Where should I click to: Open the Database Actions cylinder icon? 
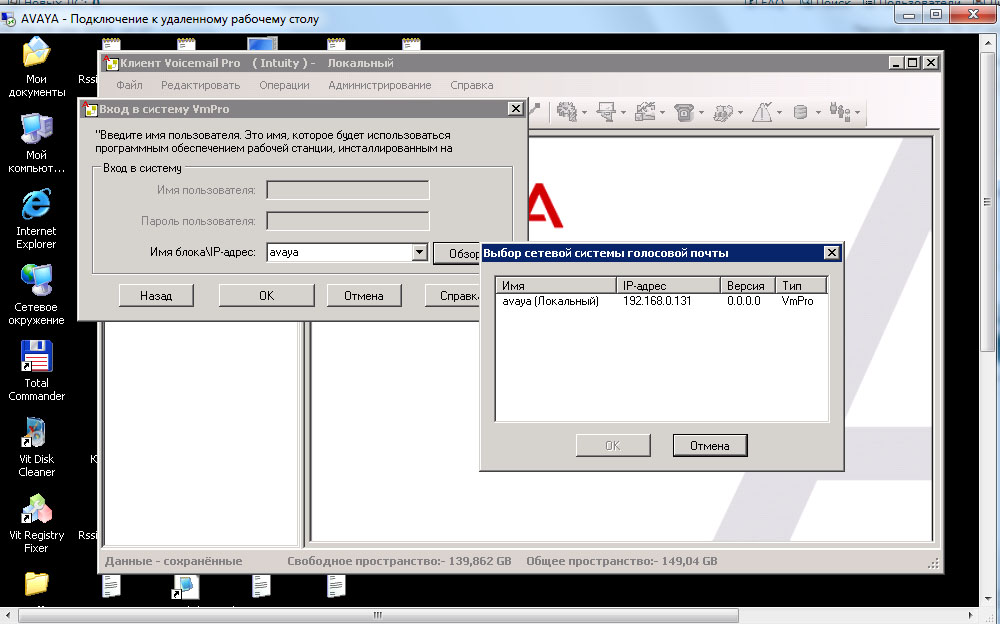tap(800, 112)
